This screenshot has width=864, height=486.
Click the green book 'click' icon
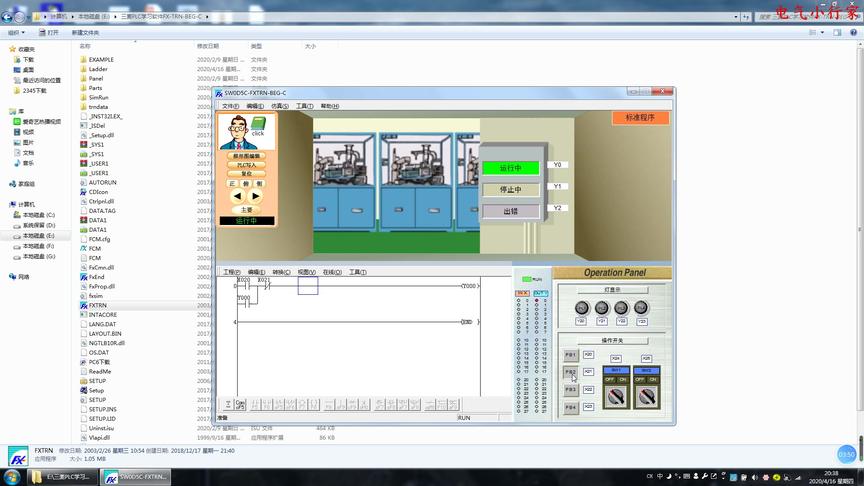[258, 125]
